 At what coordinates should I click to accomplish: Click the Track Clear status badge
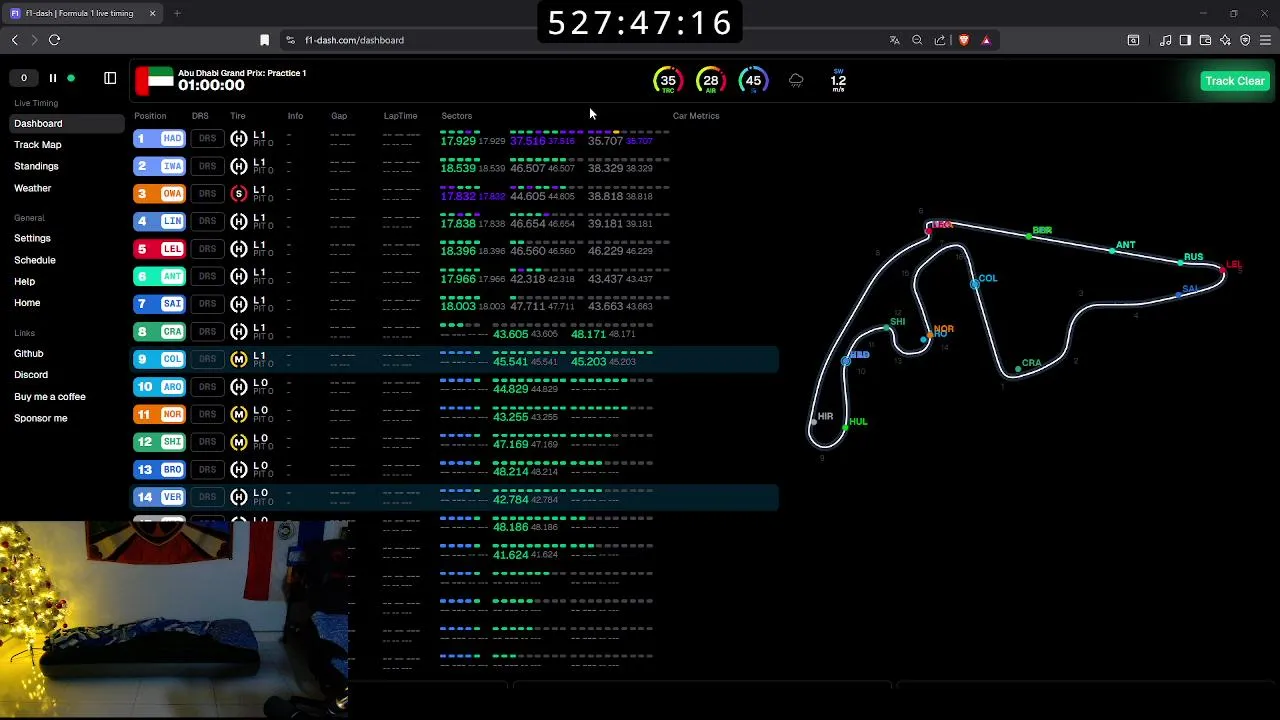tap(1235, 81)
